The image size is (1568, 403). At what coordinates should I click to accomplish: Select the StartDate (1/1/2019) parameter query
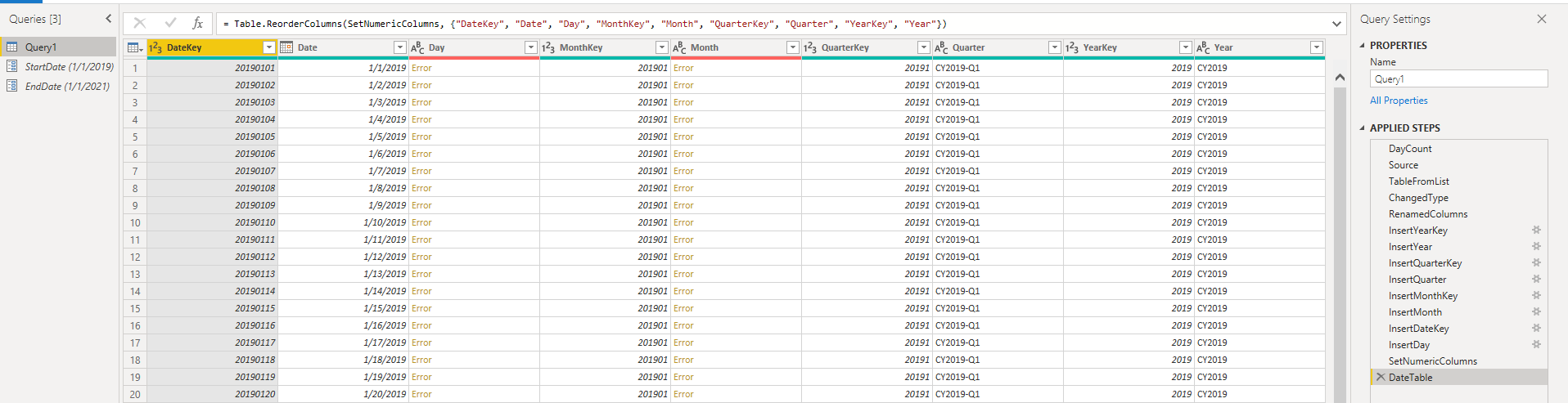pyautogui.click(x=58, y=66)
